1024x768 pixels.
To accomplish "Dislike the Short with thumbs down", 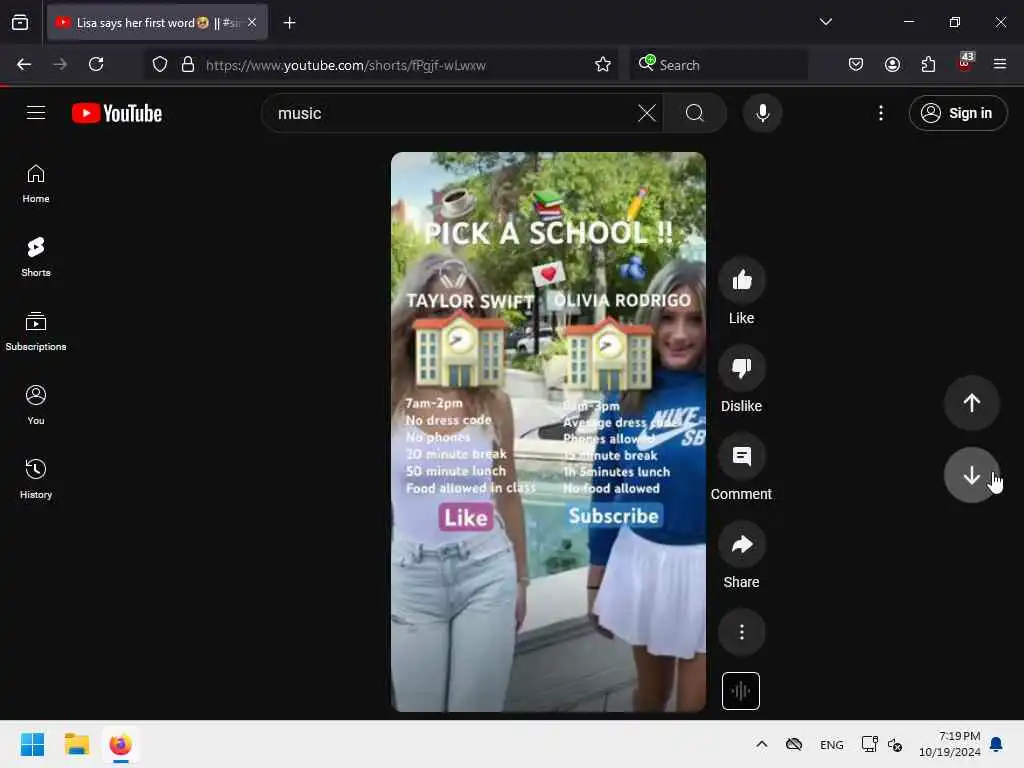I will (741, 368).
